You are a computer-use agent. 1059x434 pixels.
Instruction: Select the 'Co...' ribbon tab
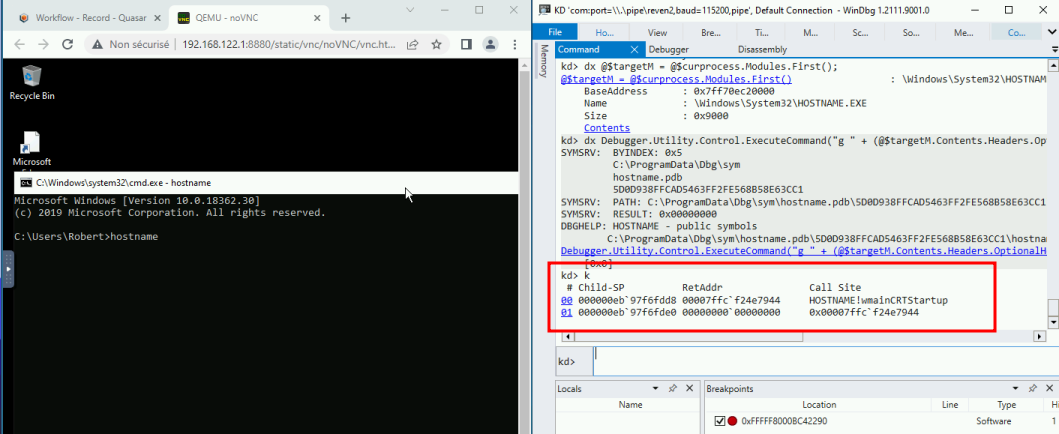click(1016, 32)
